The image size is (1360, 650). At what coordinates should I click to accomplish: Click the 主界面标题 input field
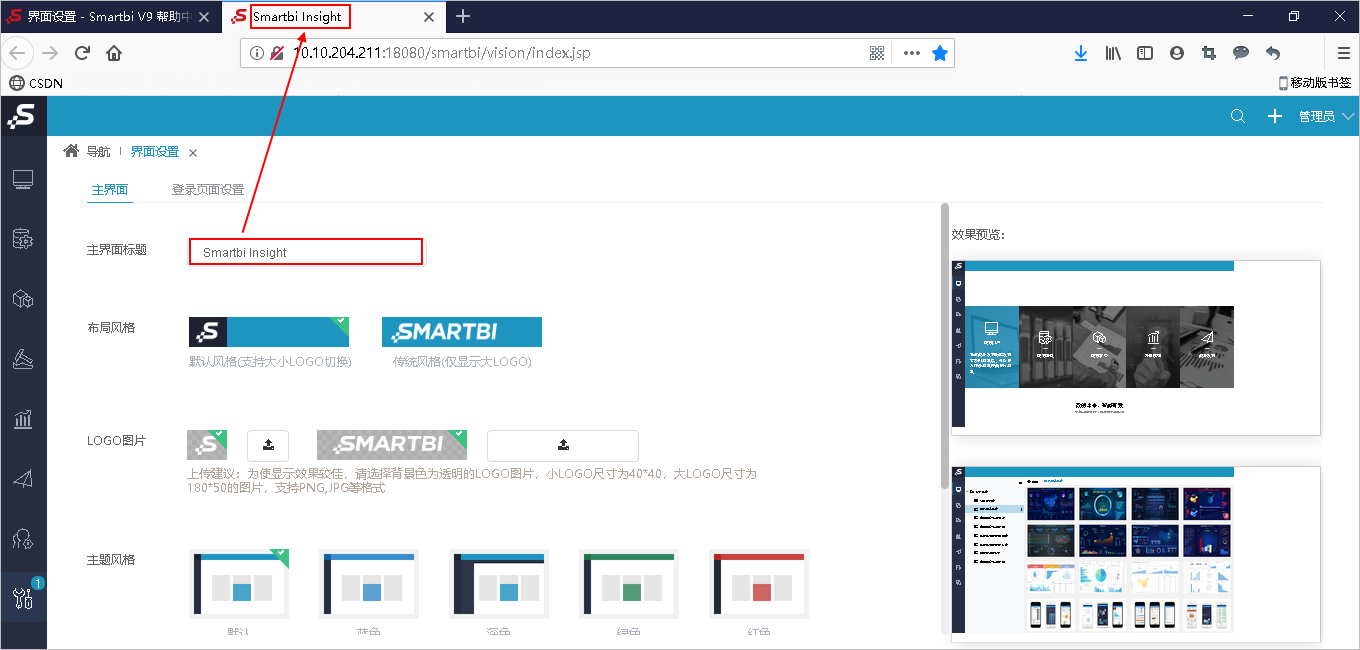click(306, 252)
